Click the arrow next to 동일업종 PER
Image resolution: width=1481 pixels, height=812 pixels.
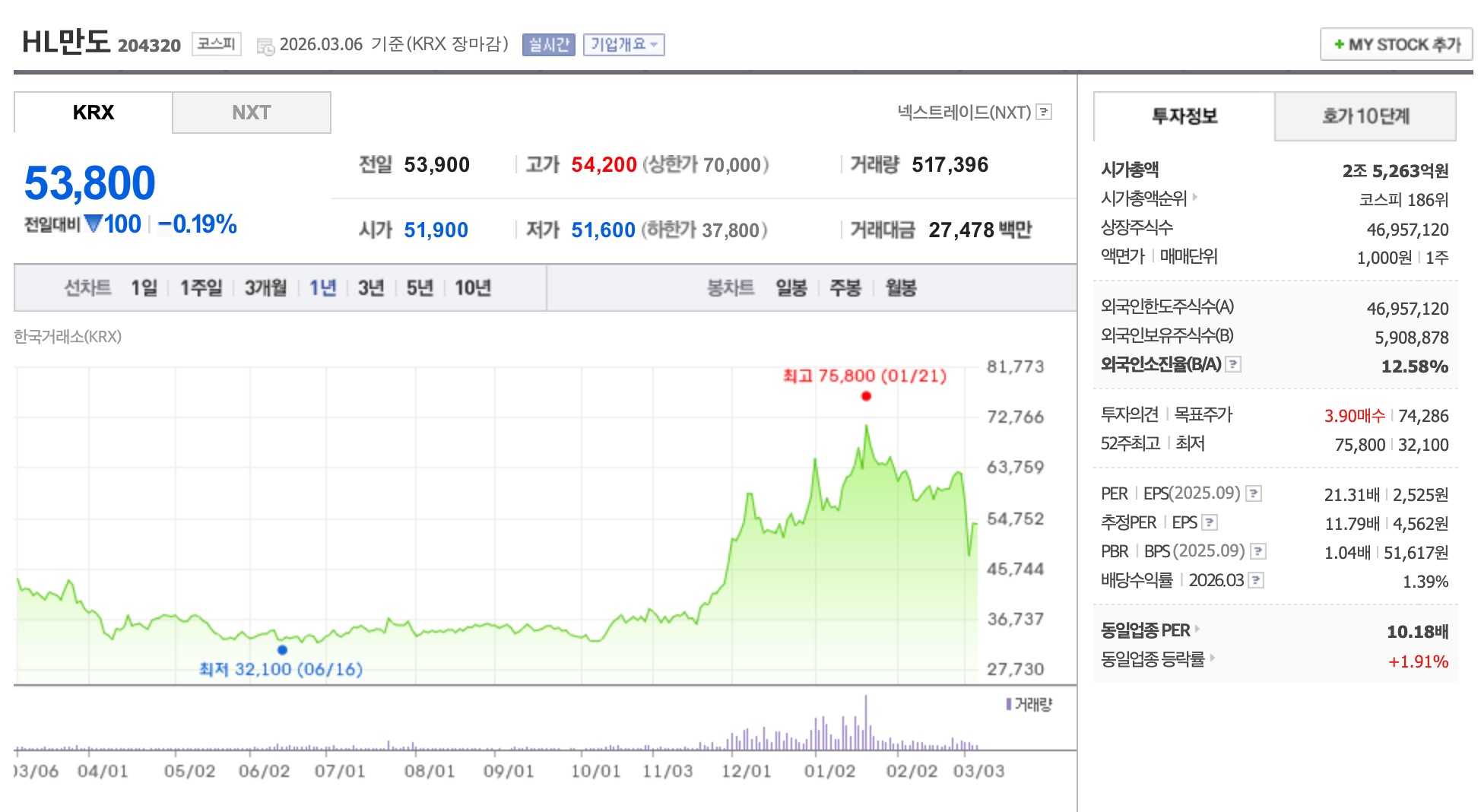tap(1197, 629)
